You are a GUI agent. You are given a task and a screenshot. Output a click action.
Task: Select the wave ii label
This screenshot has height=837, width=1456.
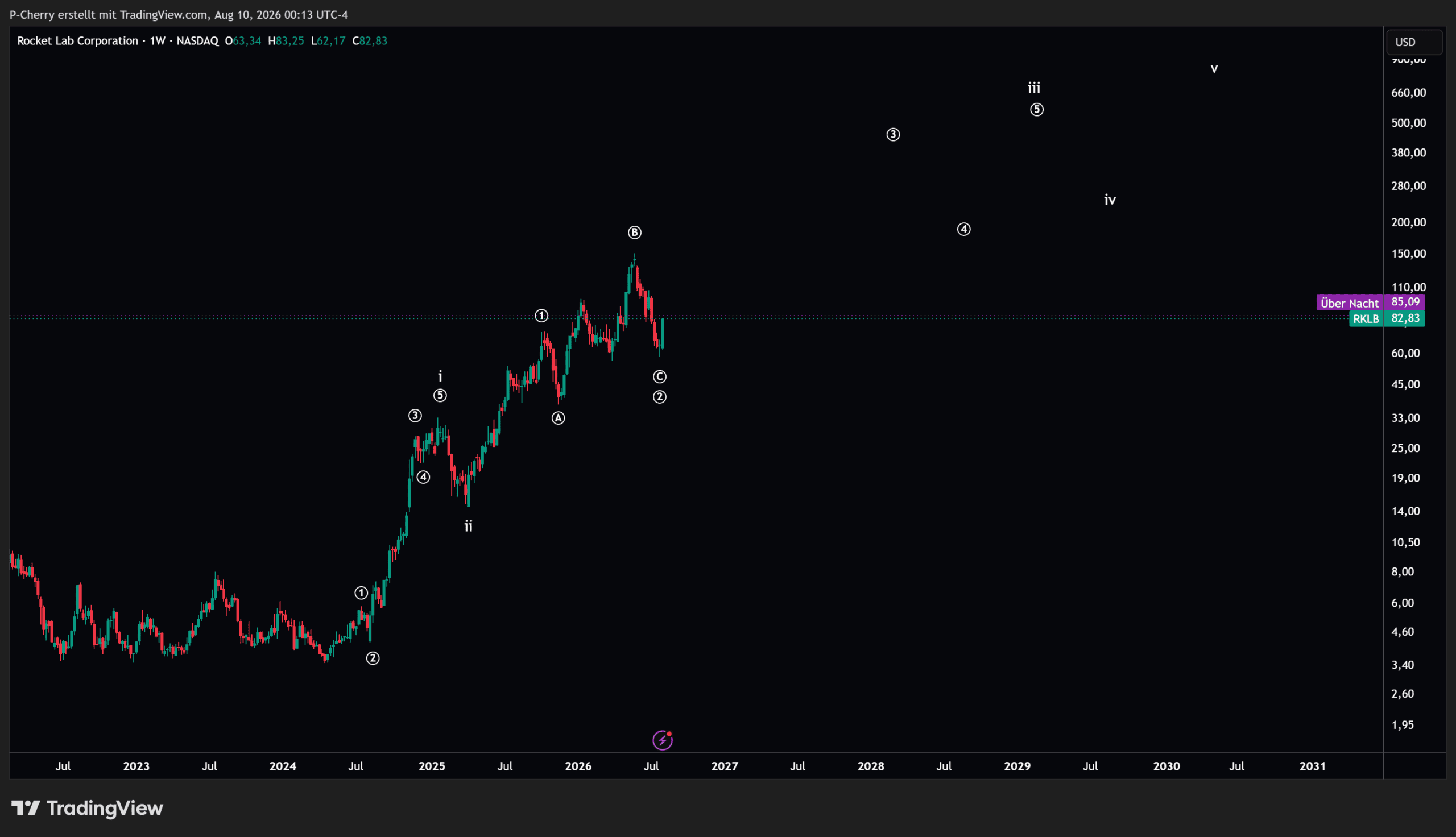(x=469, y=526)
